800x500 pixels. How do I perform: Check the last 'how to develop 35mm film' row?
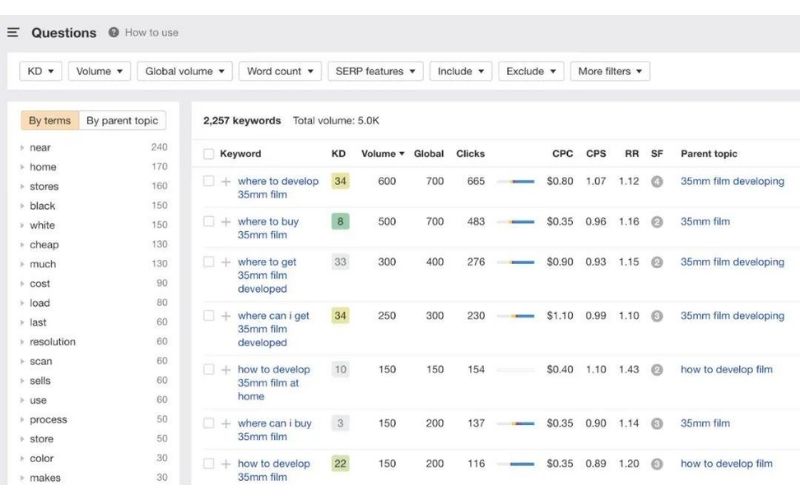pos(208,463)
